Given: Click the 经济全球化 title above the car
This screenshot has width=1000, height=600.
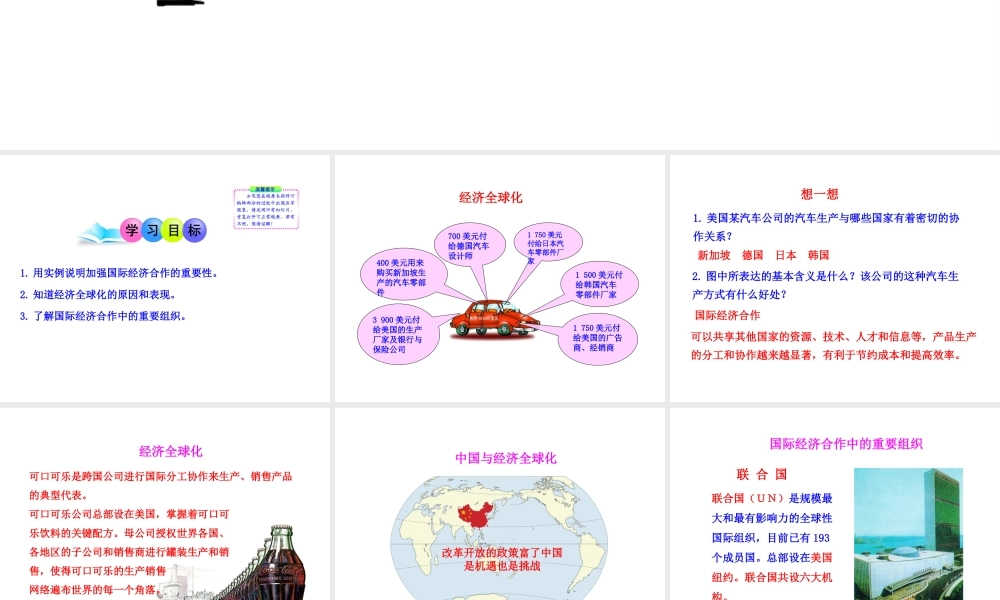Looking at the screenshot, I should (x=490, y=198).
